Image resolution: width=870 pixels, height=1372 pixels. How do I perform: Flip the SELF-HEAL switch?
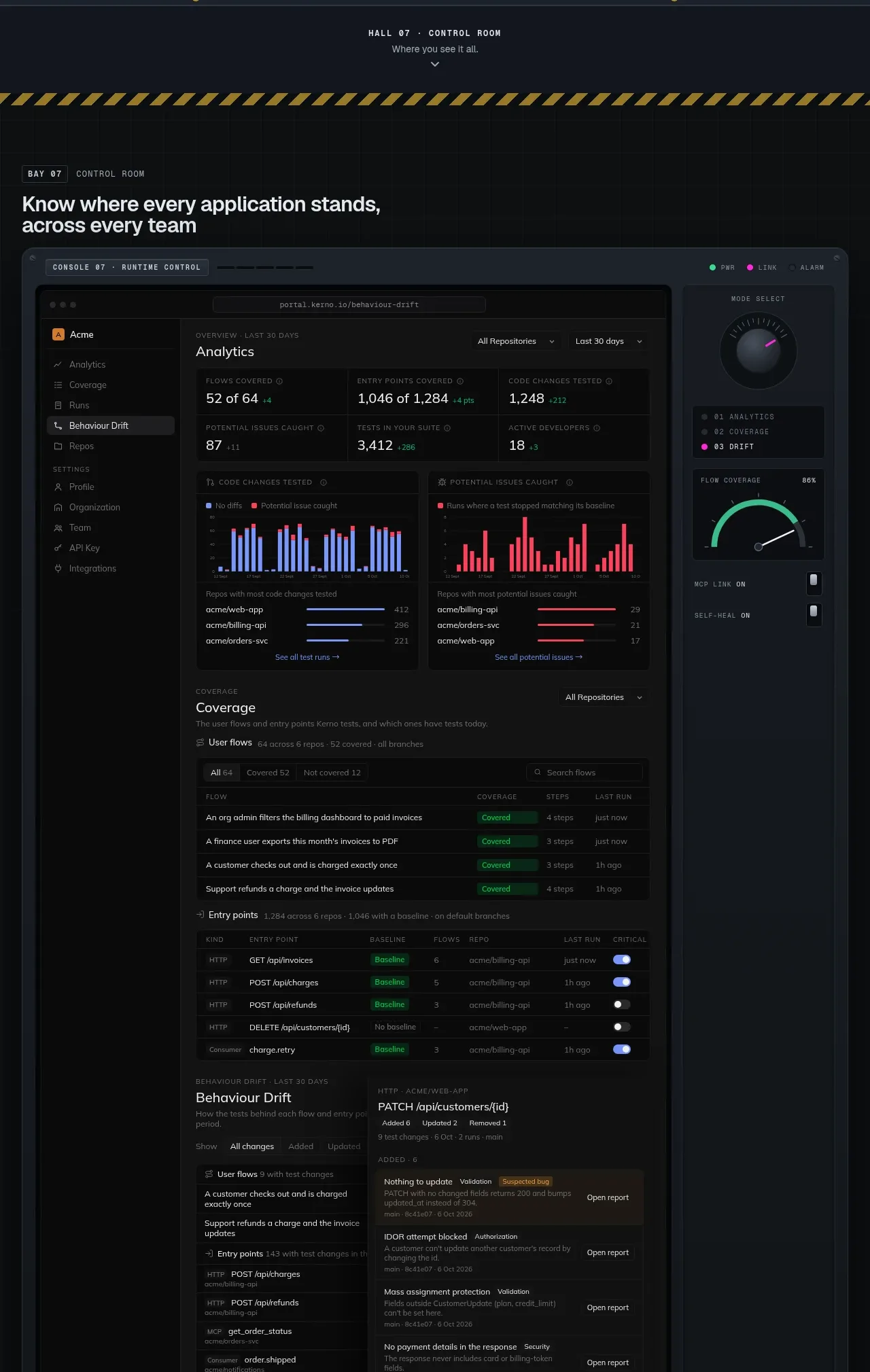tap(814, 614)
